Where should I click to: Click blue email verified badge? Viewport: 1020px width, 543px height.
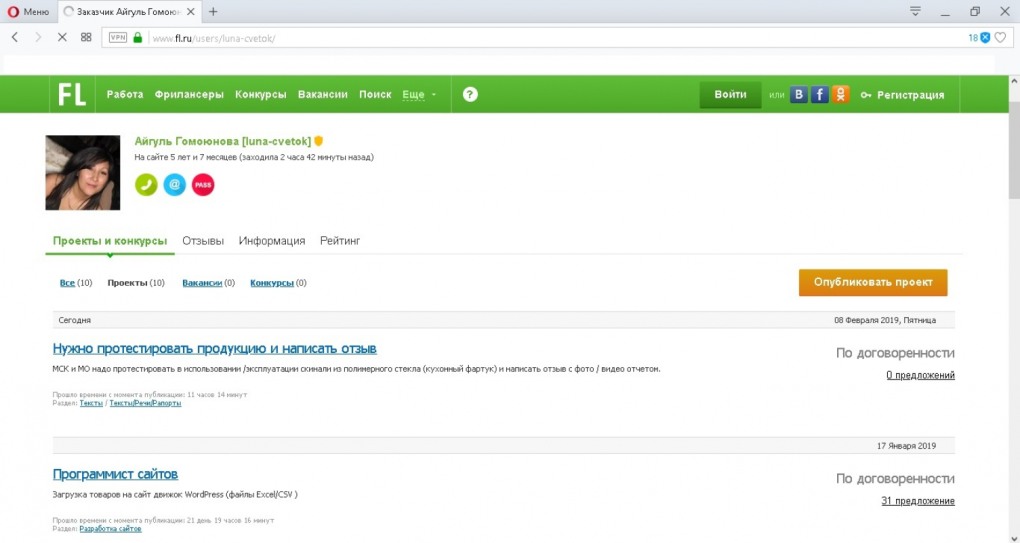click(x=174, y=185)
